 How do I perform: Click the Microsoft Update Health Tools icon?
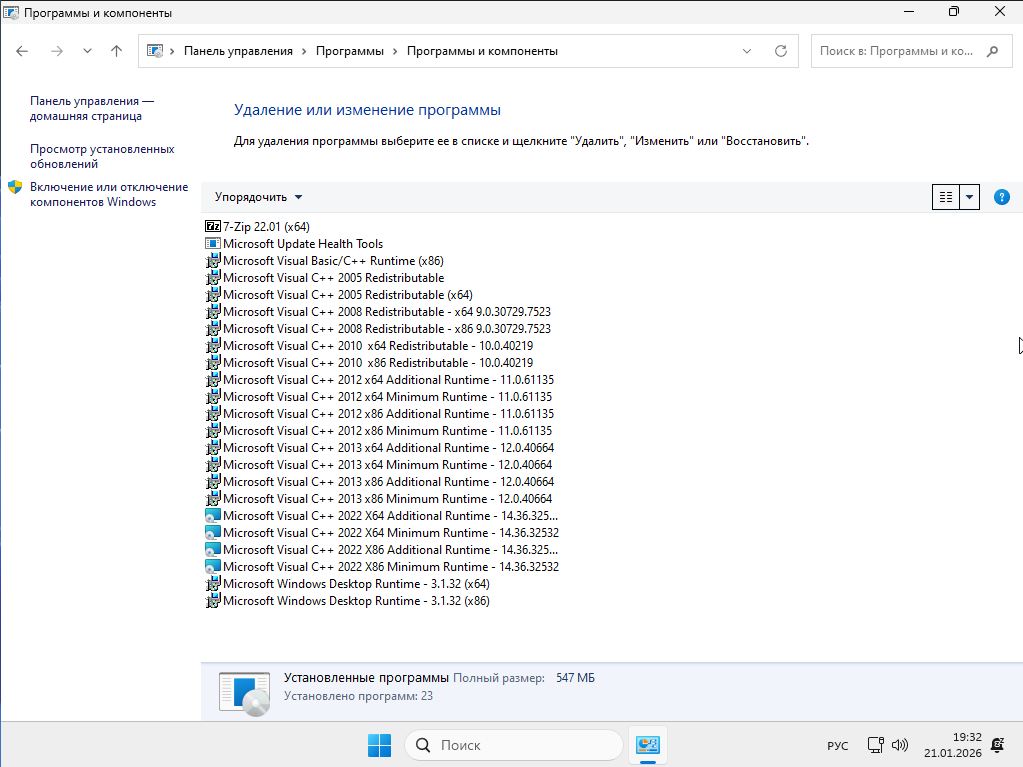coord(212,244)
